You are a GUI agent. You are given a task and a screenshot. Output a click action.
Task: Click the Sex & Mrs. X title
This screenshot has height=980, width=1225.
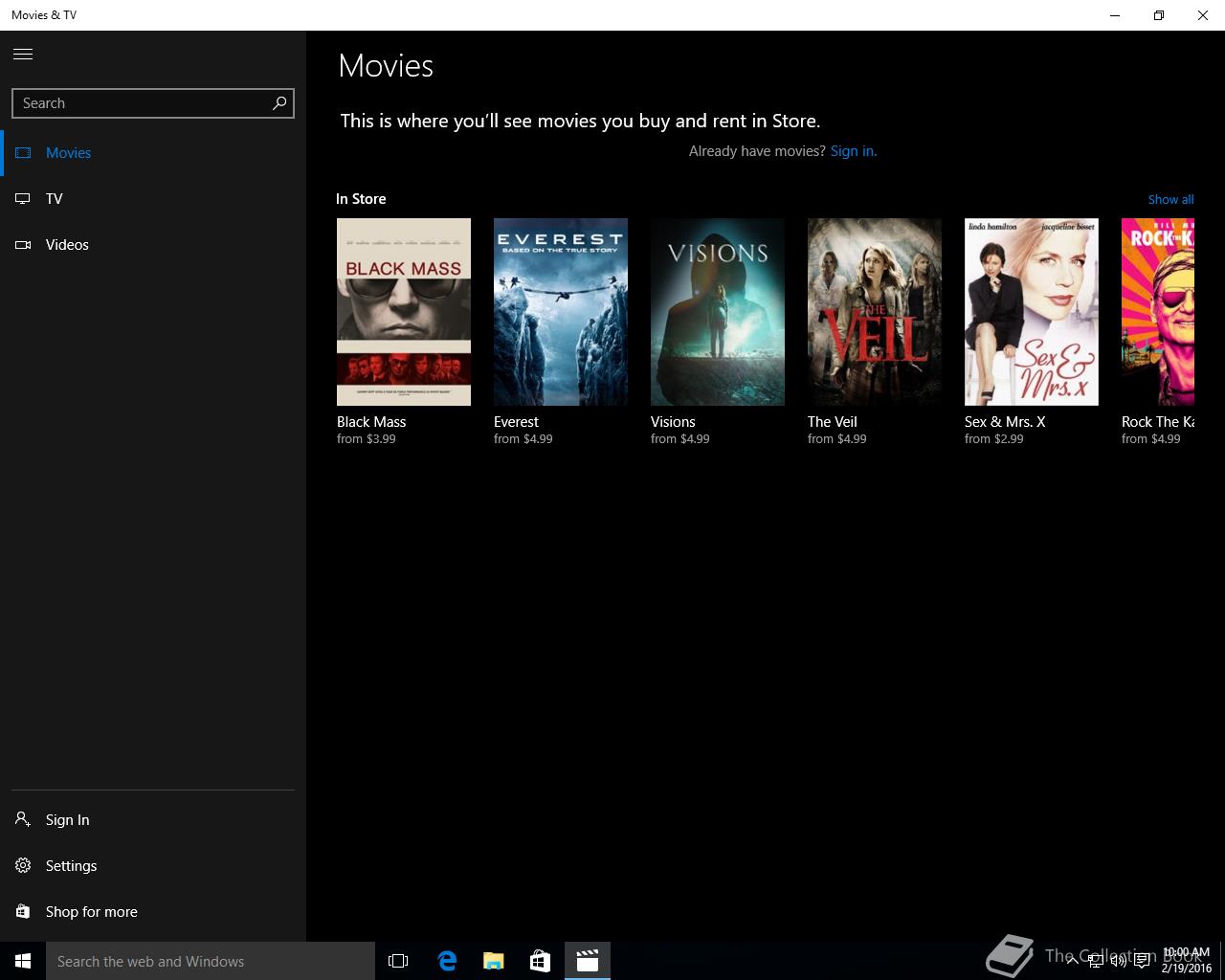tap(1005, 422)
